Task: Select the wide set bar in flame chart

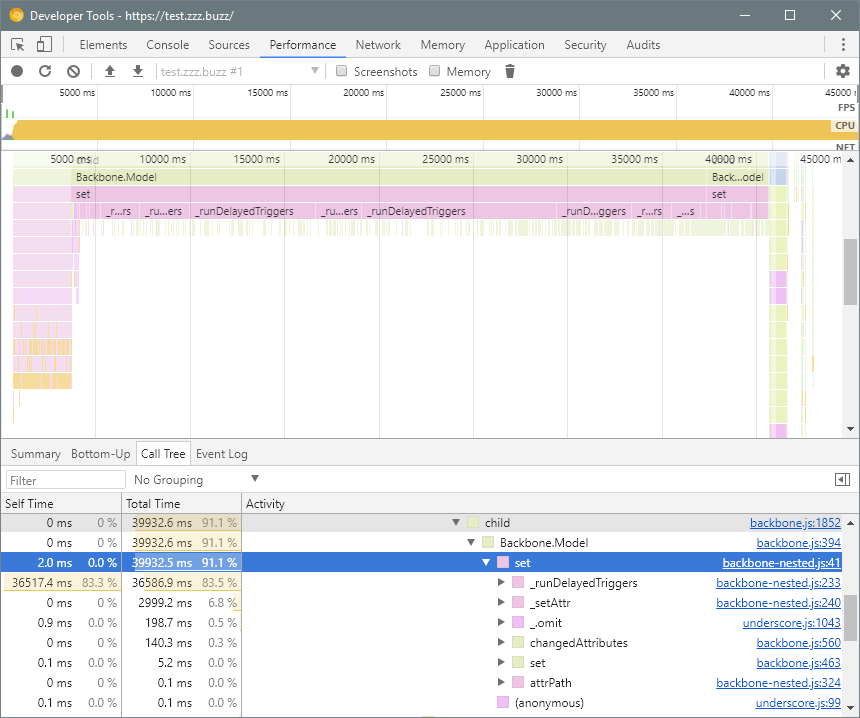Action: click(x=389, y=194)
